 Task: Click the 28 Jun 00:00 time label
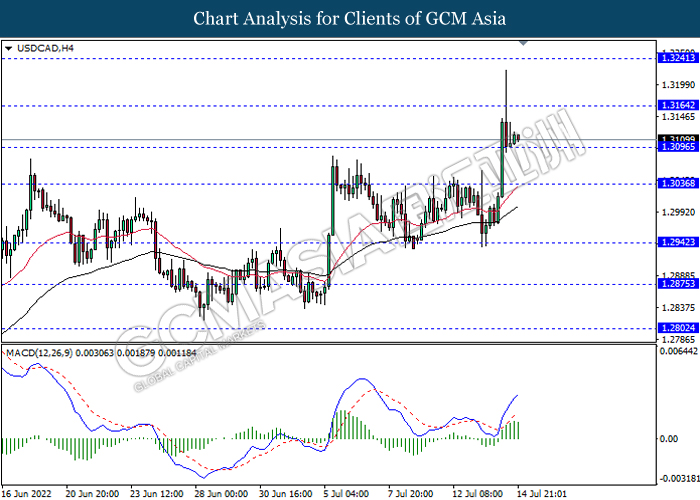click(221, 494)
